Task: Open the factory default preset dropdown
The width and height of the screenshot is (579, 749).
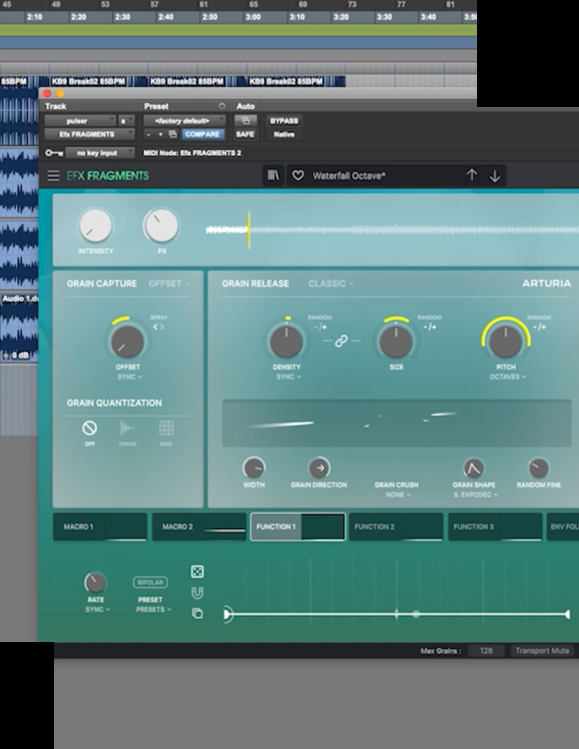Action: 184,121
